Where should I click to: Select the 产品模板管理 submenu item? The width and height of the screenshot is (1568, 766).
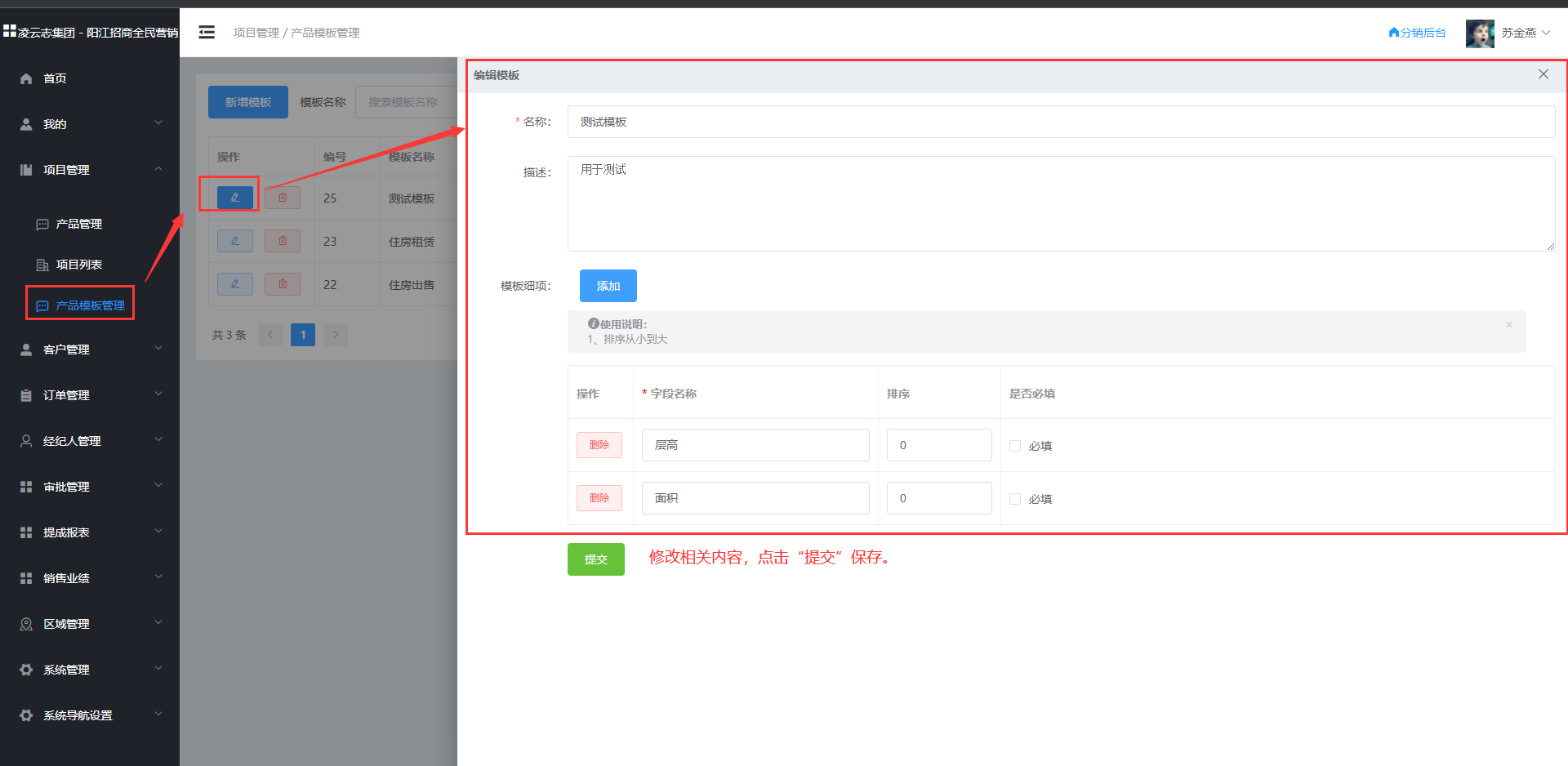point(90,305)
